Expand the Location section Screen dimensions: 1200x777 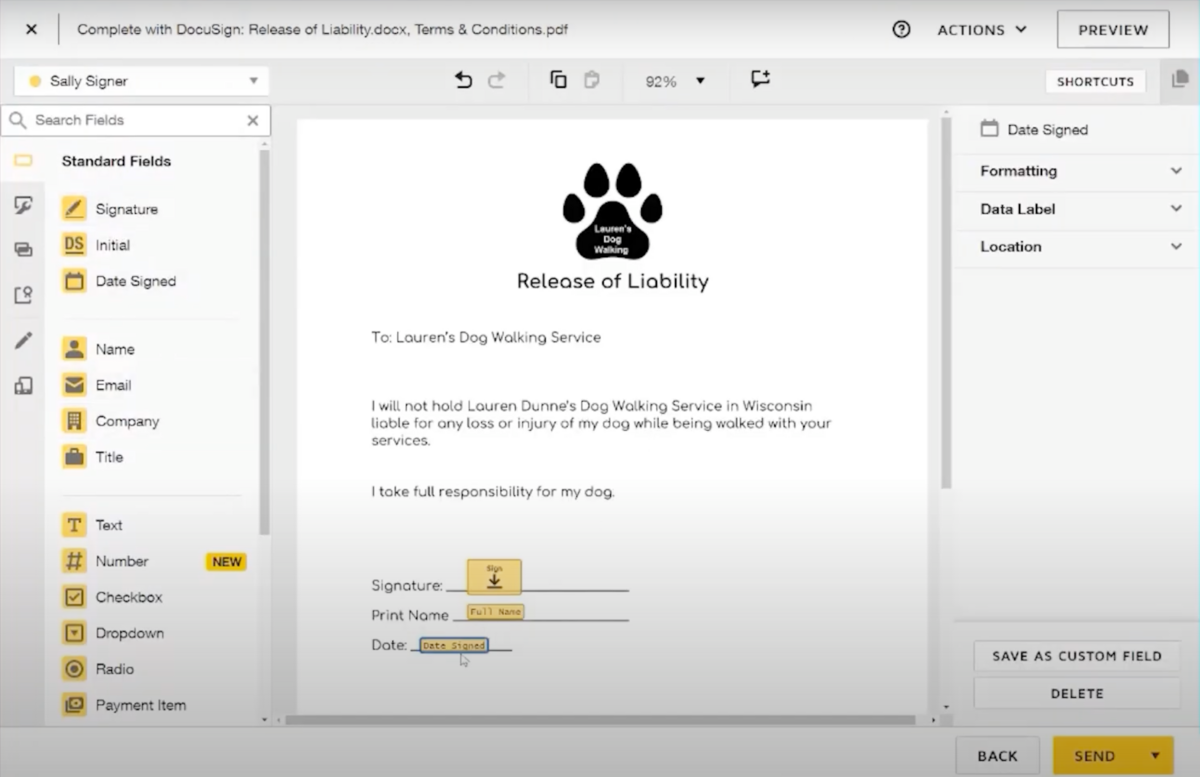tap(1076, 246)
